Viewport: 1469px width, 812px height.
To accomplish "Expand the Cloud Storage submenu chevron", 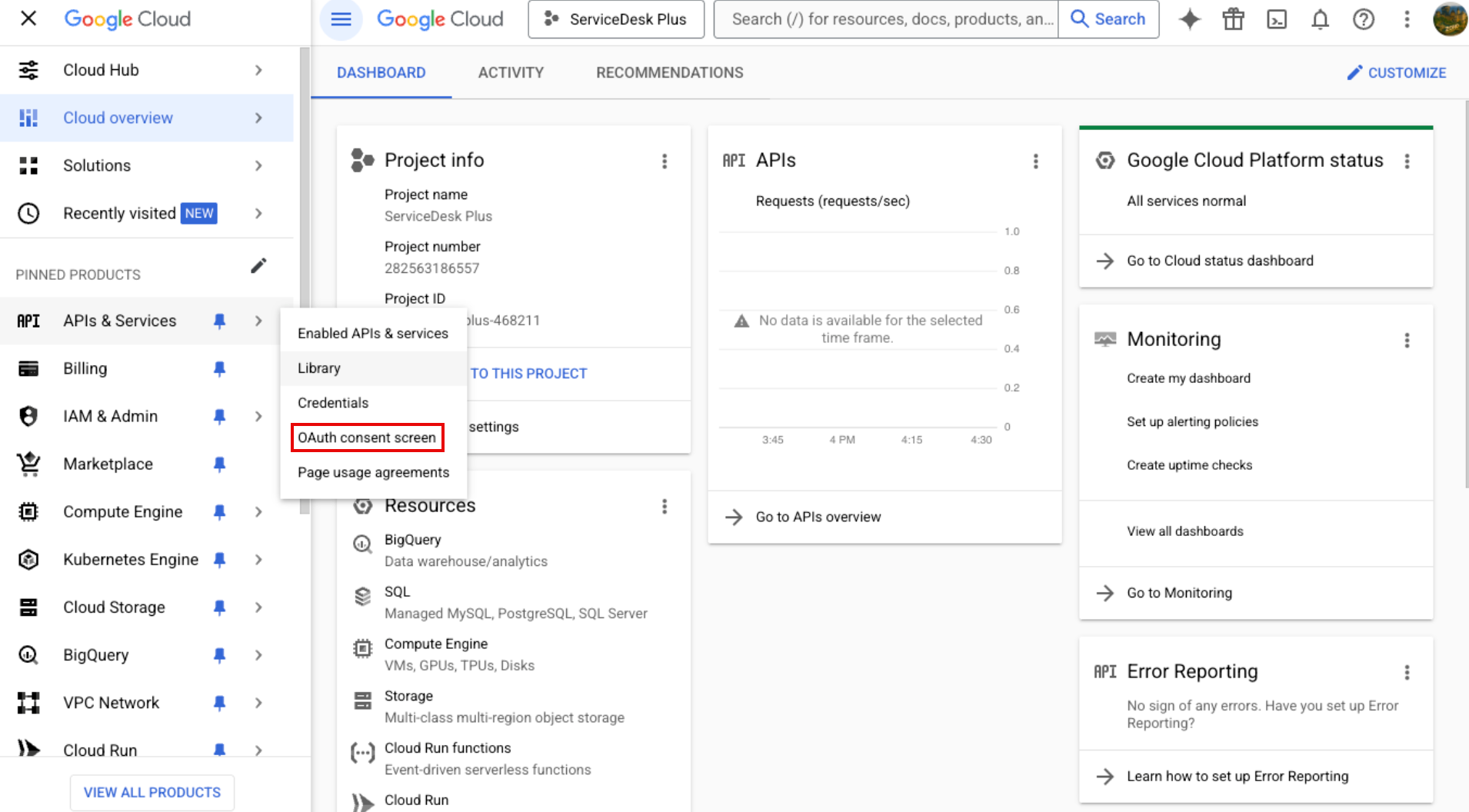I will pos(258,607).
